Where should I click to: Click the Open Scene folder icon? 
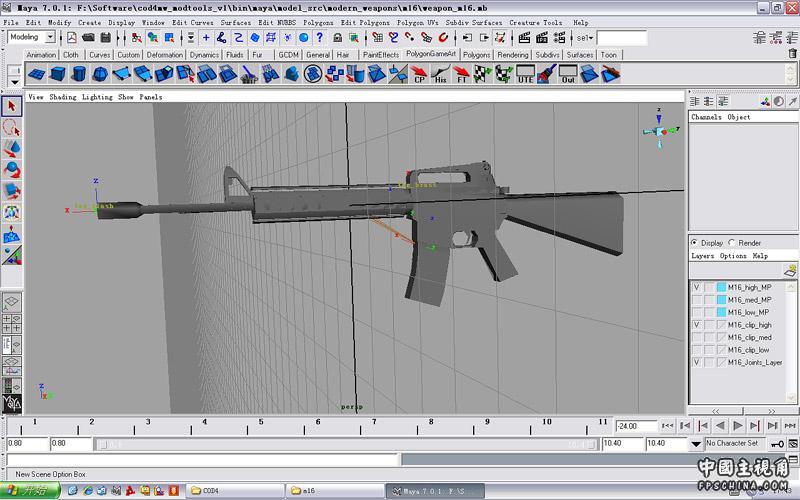89,38
